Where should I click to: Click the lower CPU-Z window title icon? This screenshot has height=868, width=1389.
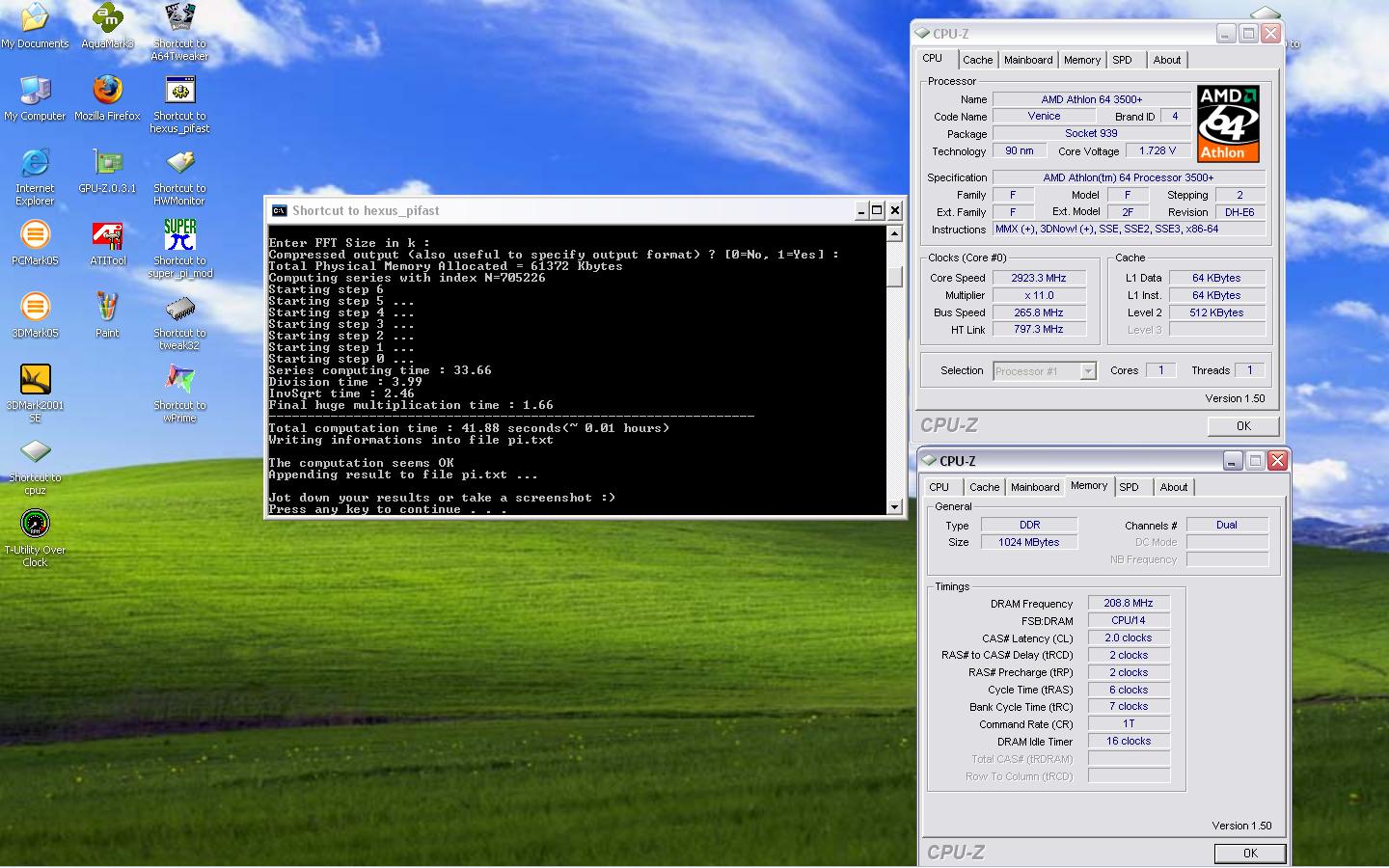click(x=930, y=461)
